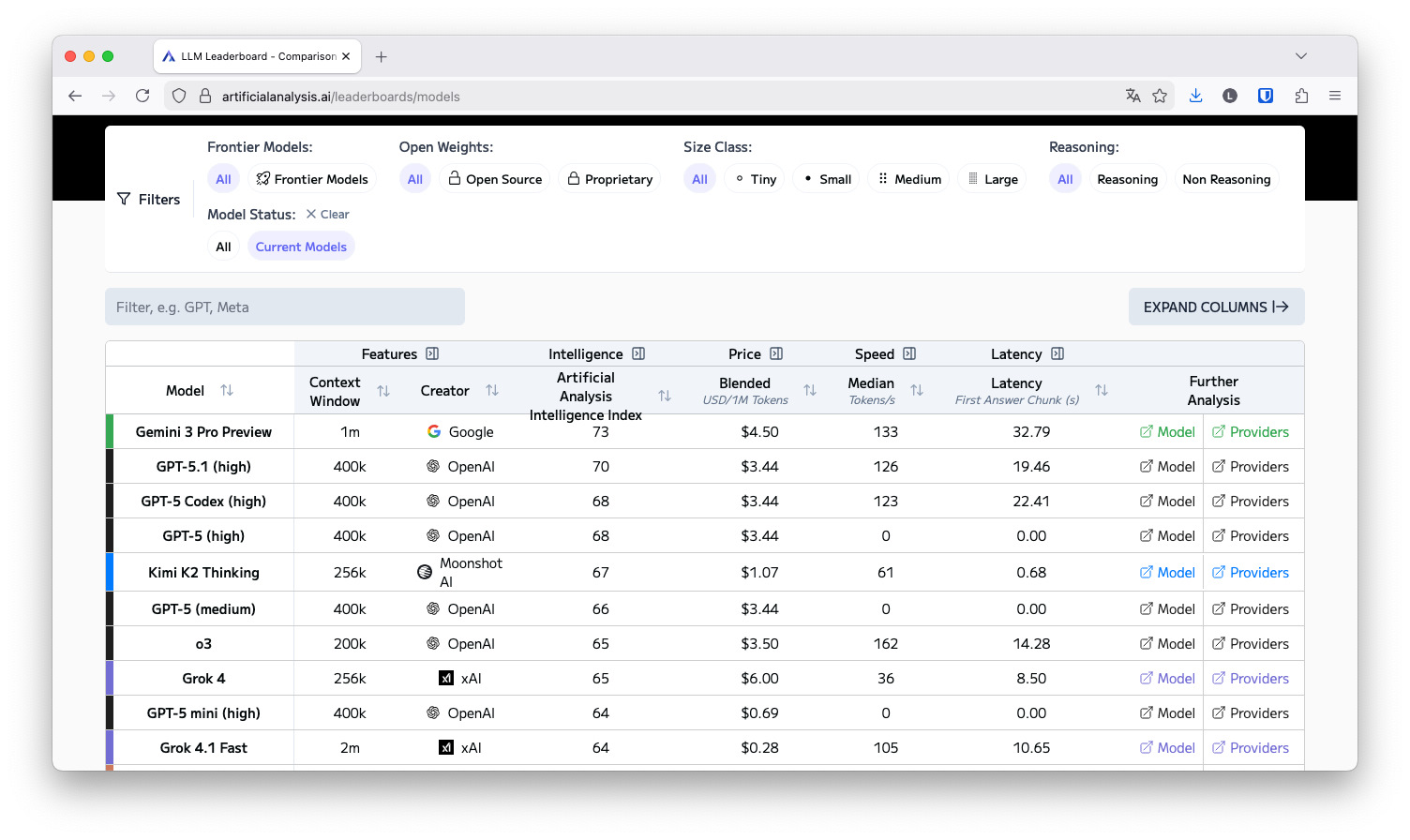The width and height of the screenshot is (1410, 840).
Task: Click the model filter text field
Action: [285, 307]
